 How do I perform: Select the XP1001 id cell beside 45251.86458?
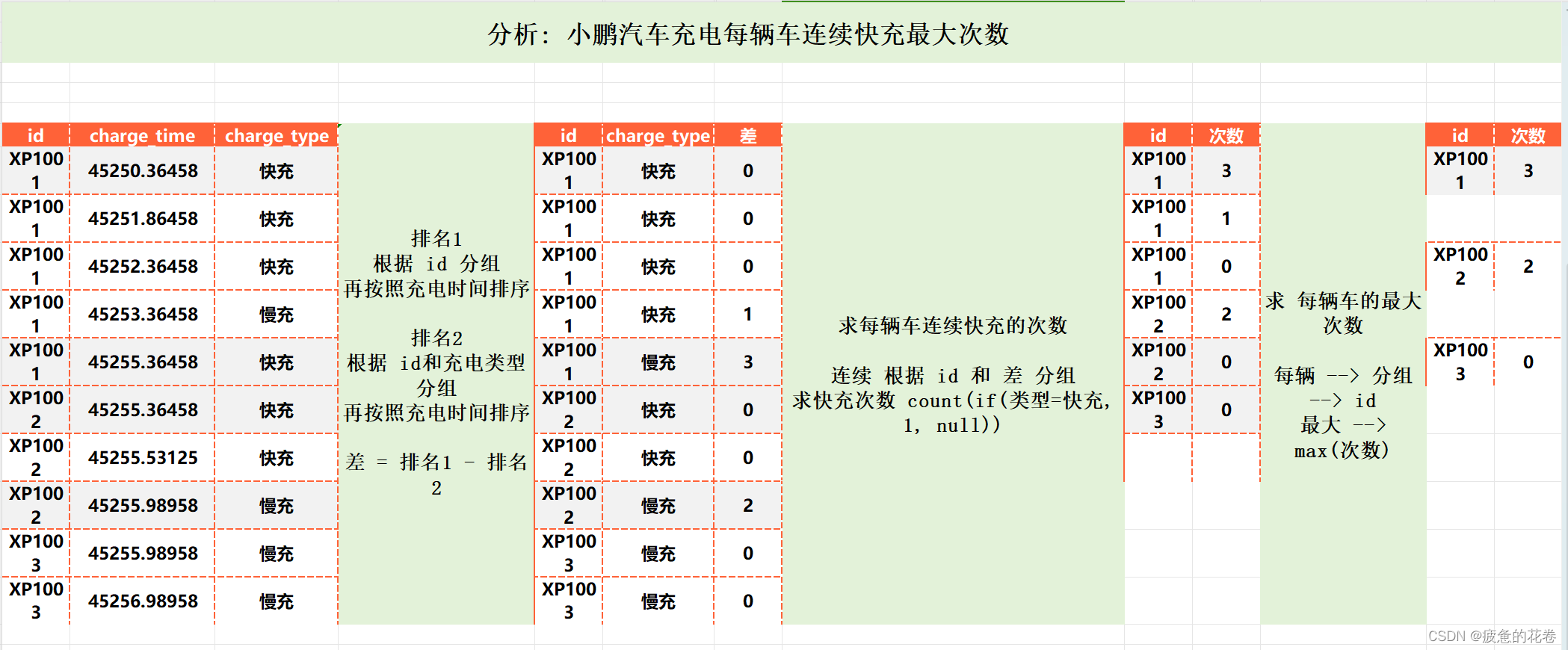click(36, 219)
